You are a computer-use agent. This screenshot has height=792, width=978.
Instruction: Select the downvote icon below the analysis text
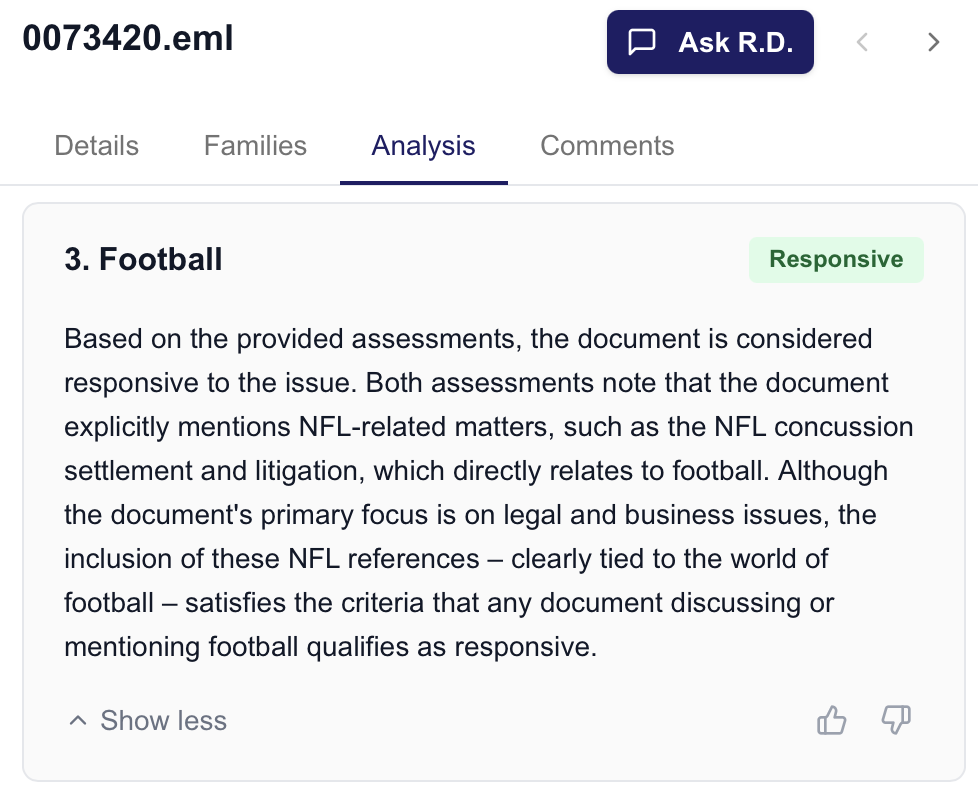click(x=895, y=720)
